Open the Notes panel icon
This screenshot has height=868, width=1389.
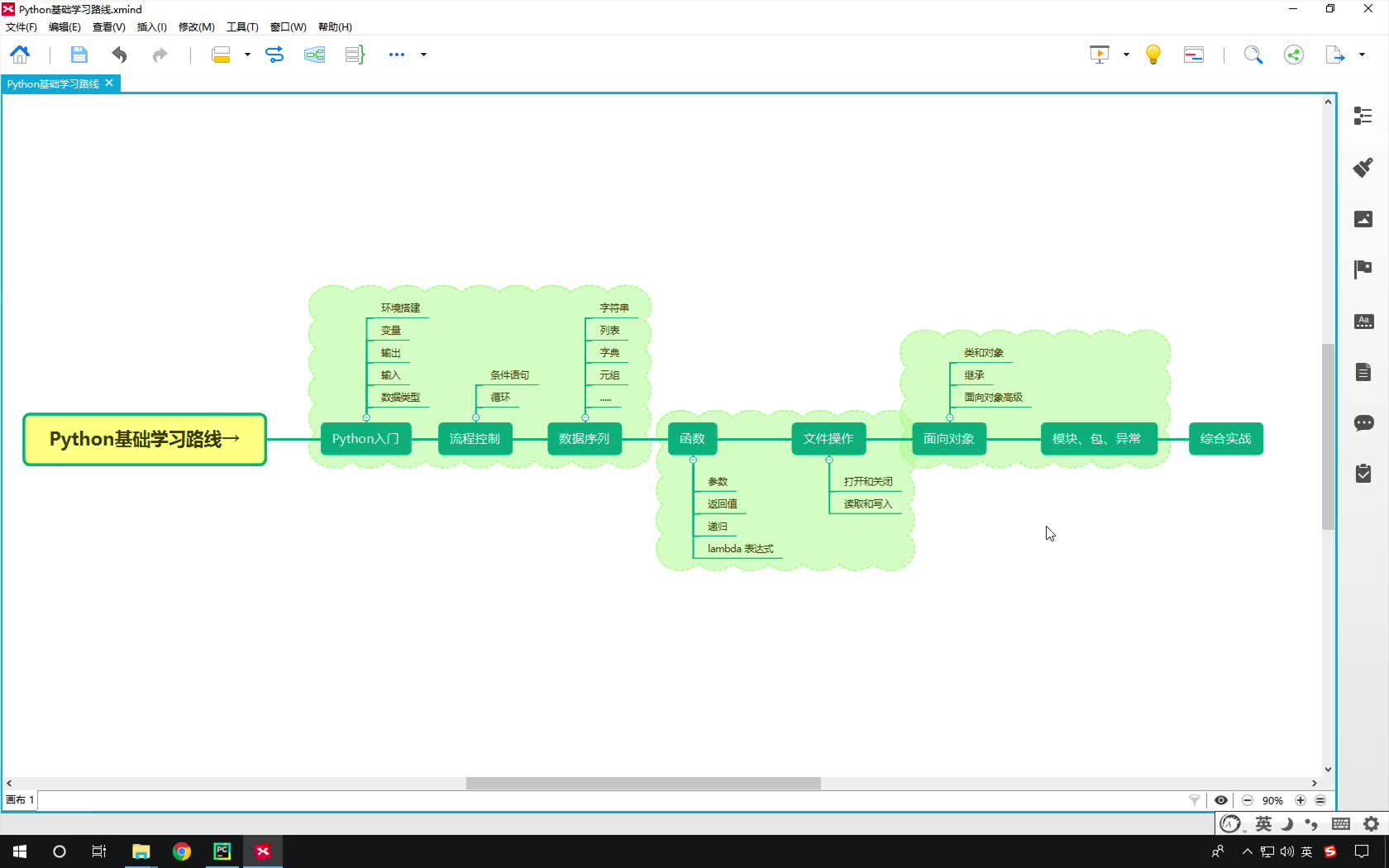[x=1363, y=372]
